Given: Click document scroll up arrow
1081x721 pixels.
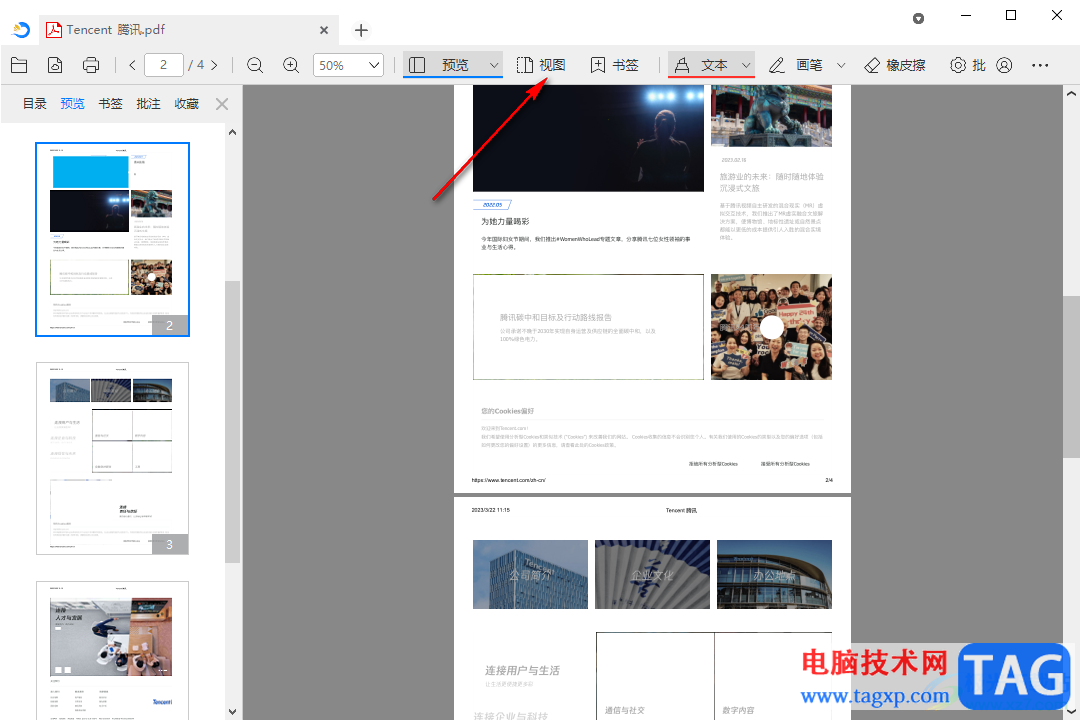Looking at the screenshot, I should coord(1071,93).
